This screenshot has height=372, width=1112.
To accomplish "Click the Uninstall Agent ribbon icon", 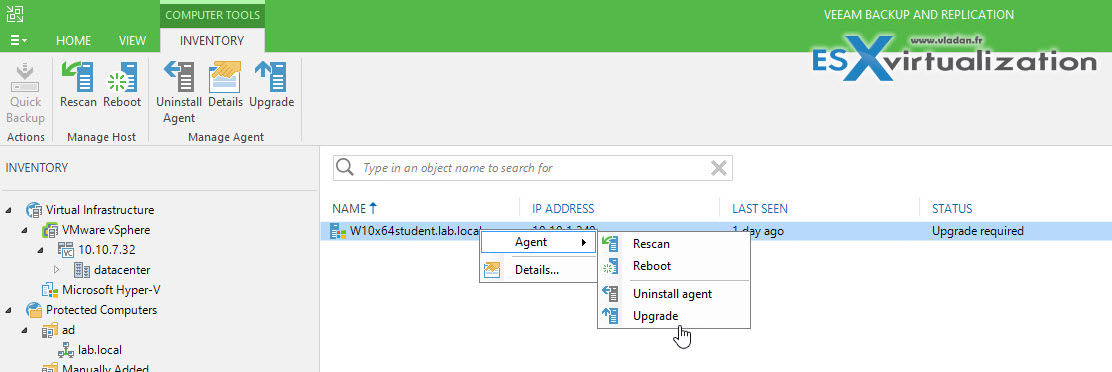I will click(179, 77).
